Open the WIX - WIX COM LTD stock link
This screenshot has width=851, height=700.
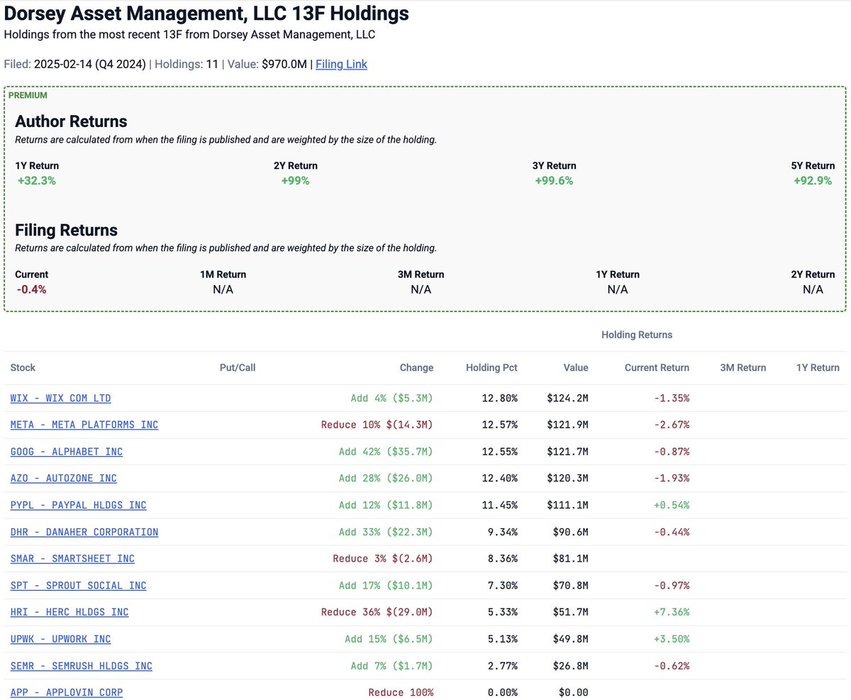(60, 398)
